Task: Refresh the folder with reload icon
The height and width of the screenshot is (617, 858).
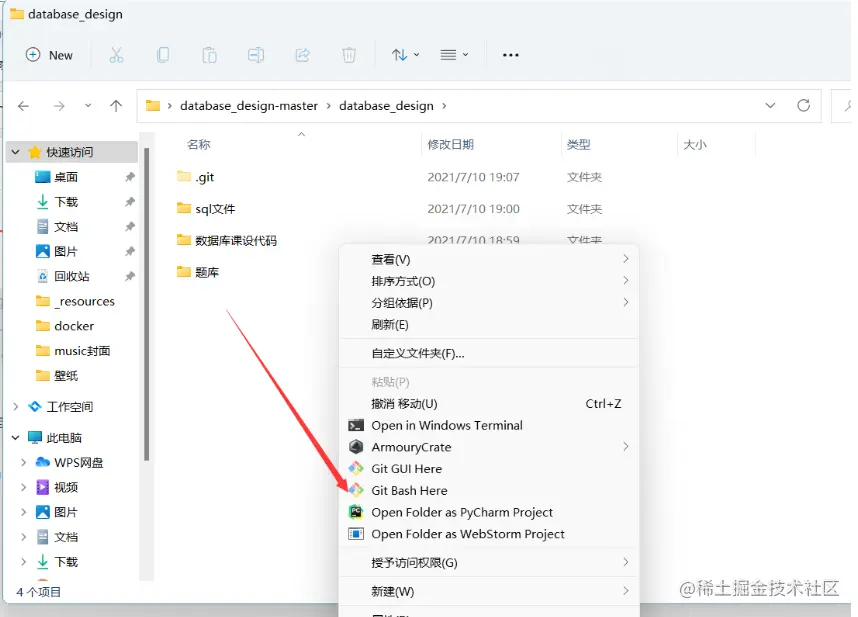Action: click(x=803, y=105)
